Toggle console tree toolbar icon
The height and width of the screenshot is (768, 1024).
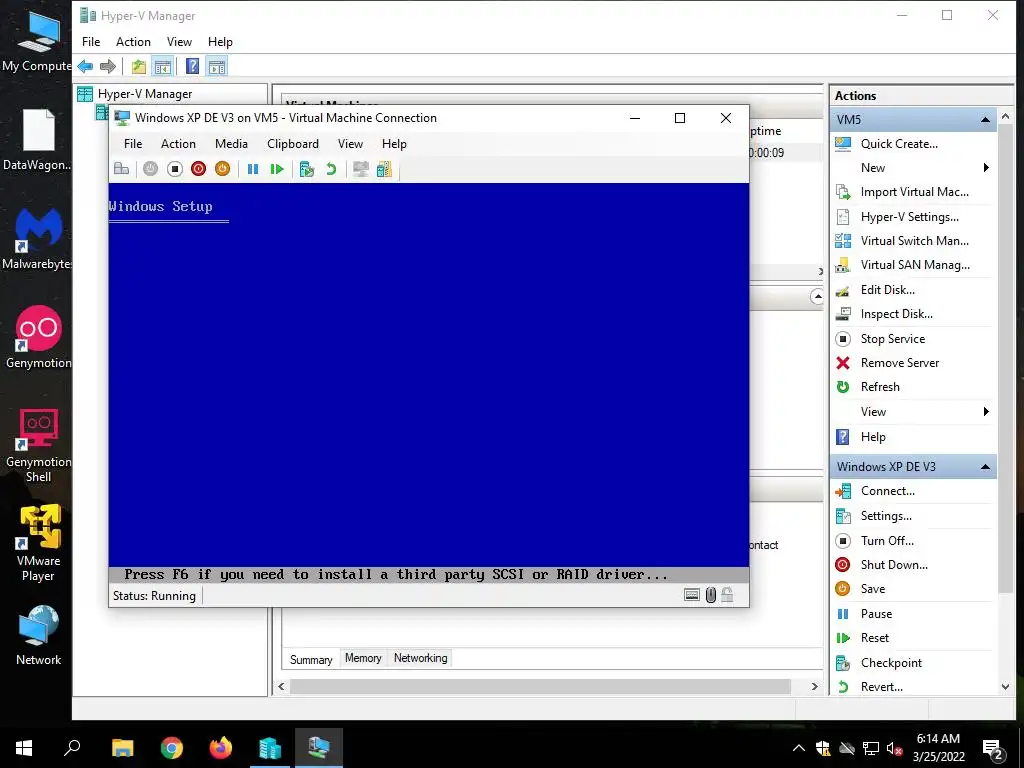coord(163,66)
